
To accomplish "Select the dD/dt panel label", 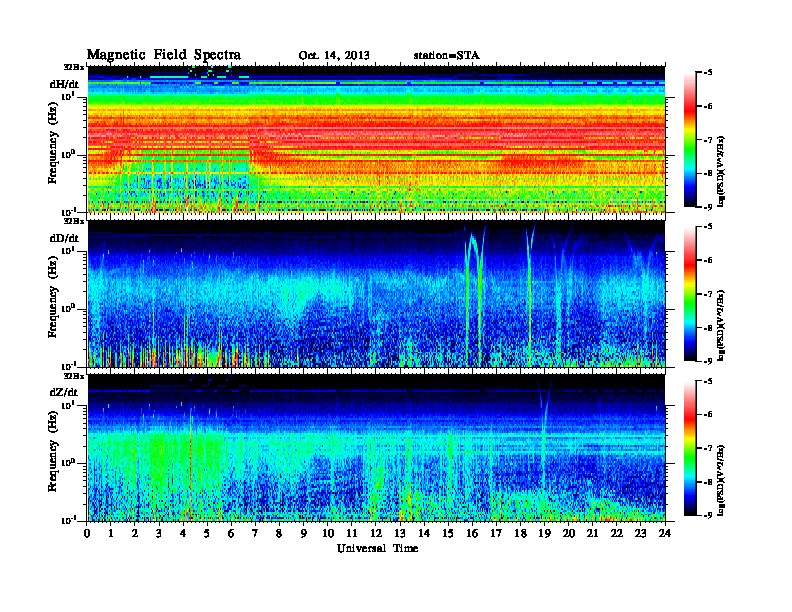I will coord(64,238).
